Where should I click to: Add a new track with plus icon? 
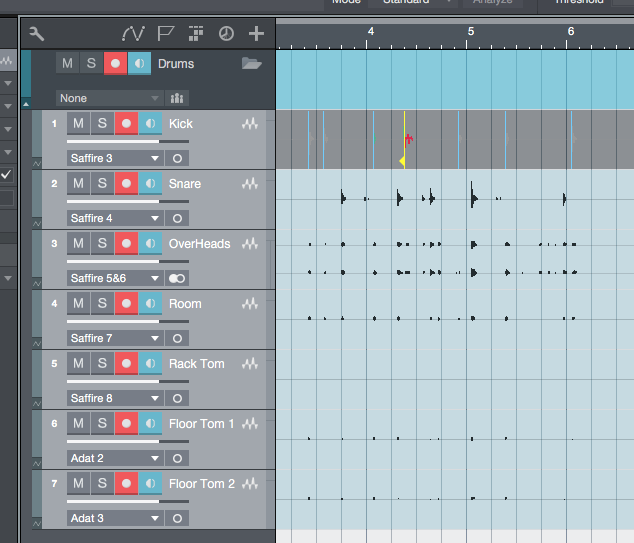256,33
